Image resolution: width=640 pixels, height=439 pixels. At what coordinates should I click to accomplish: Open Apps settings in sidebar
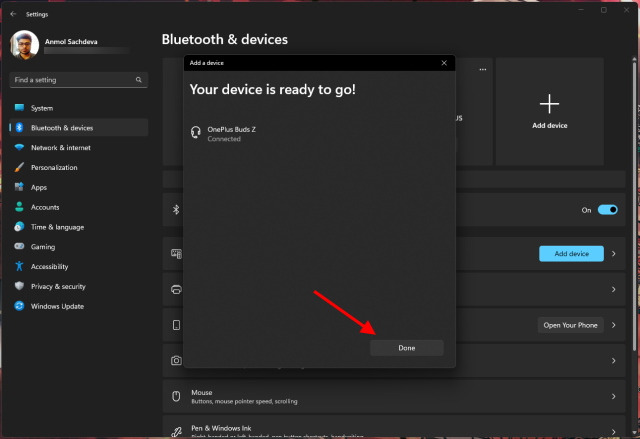point(78,187)
